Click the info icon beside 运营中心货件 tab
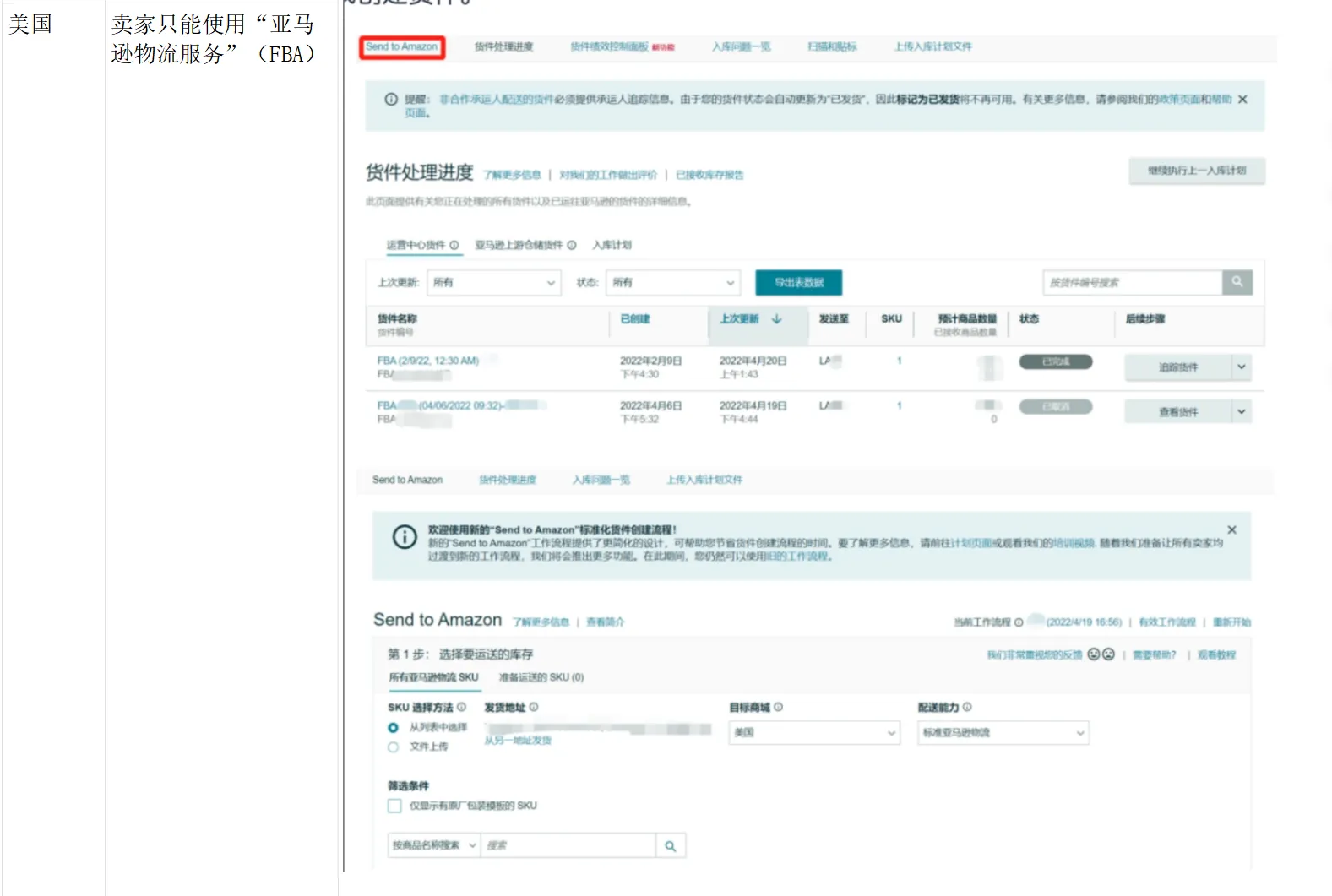This screenshot has height=896, width=1332. coord(454,246)
